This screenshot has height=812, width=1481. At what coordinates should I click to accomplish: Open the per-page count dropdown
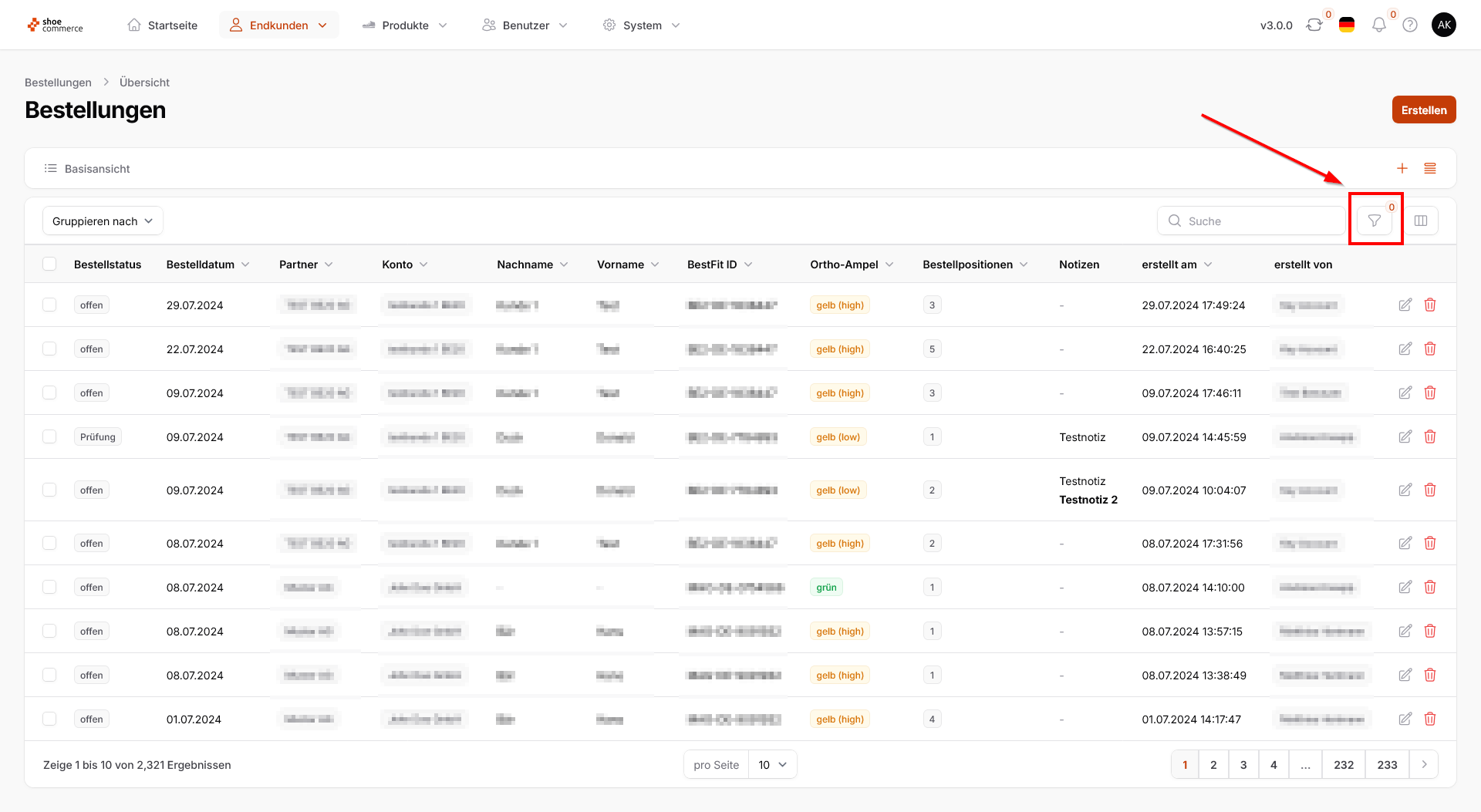tap(772, 765)
